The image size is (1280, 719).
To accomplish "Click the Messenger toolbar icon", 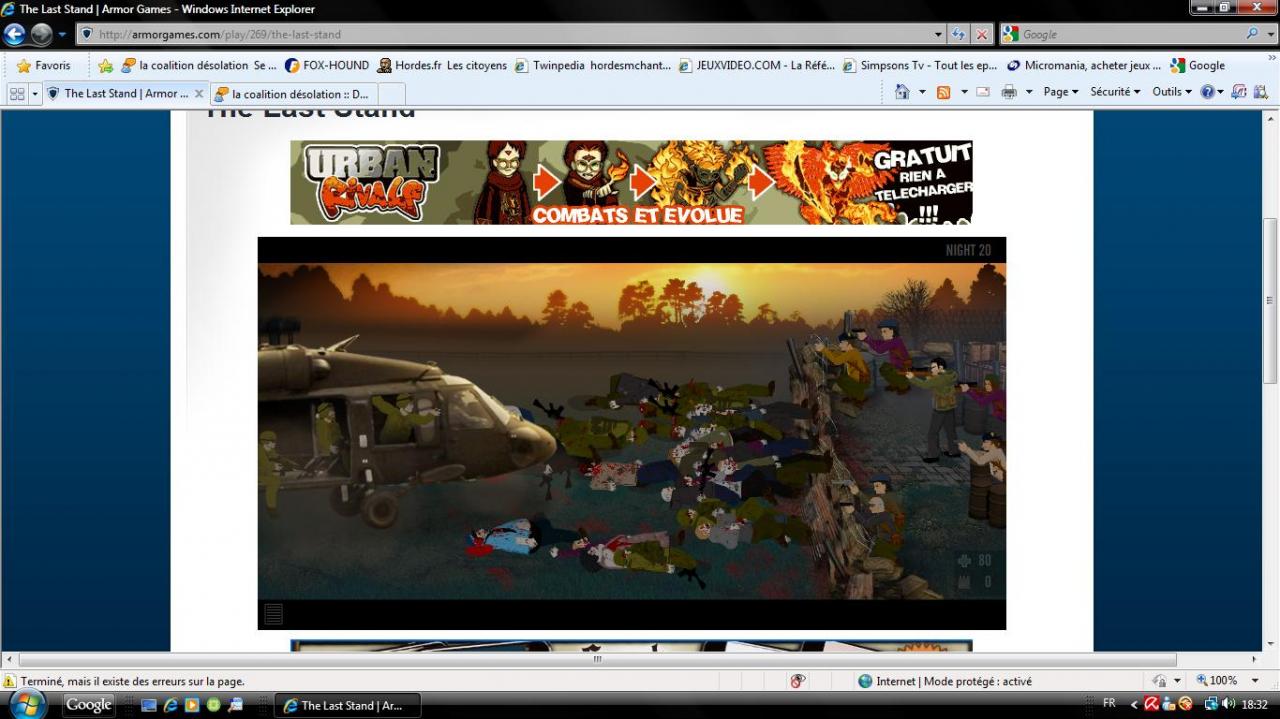I will pos(1239,92).
